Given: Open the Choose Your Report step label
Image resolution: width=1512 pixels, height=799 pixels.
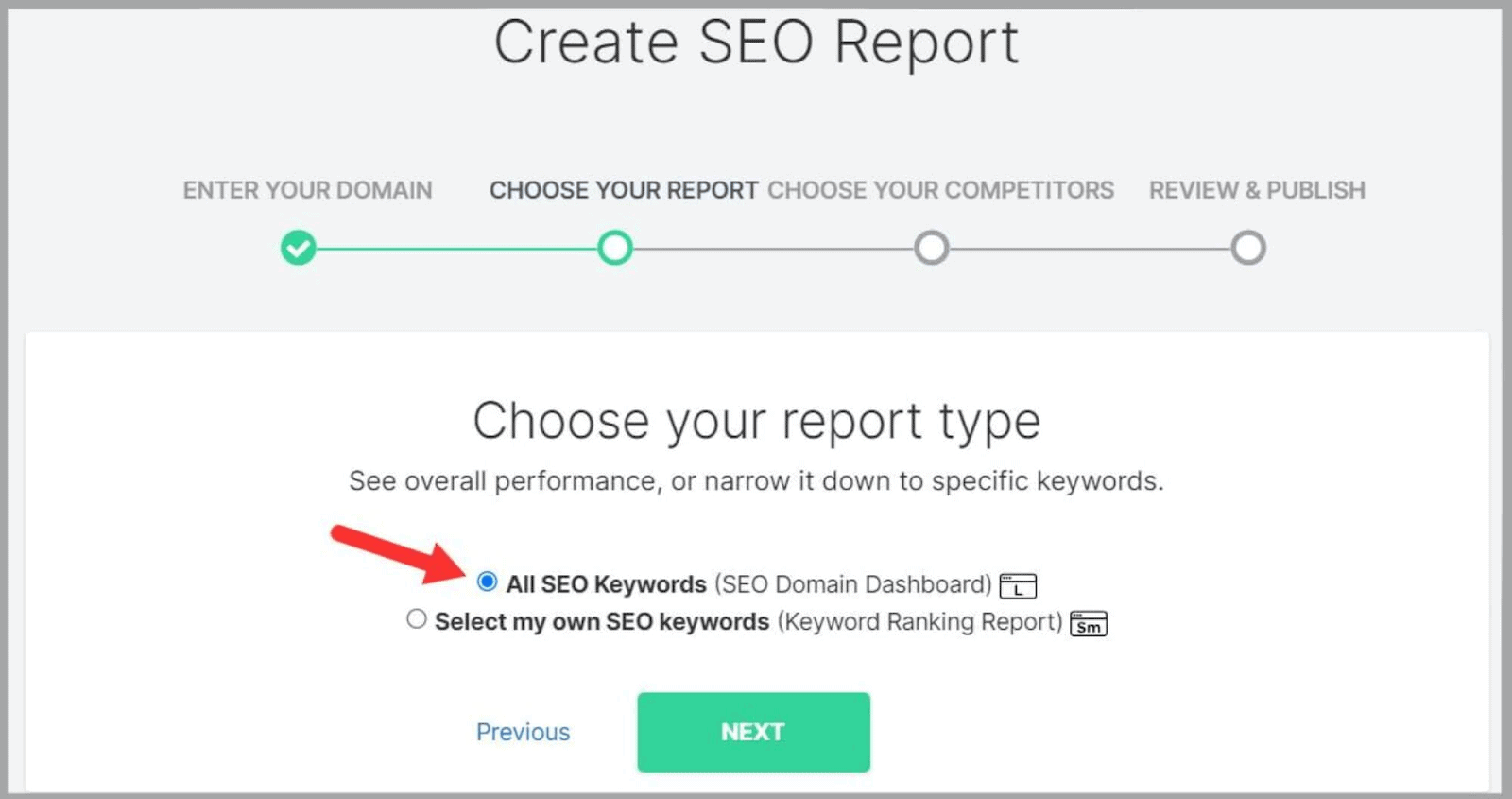Looking at the screenshot, I should (624, 190).
